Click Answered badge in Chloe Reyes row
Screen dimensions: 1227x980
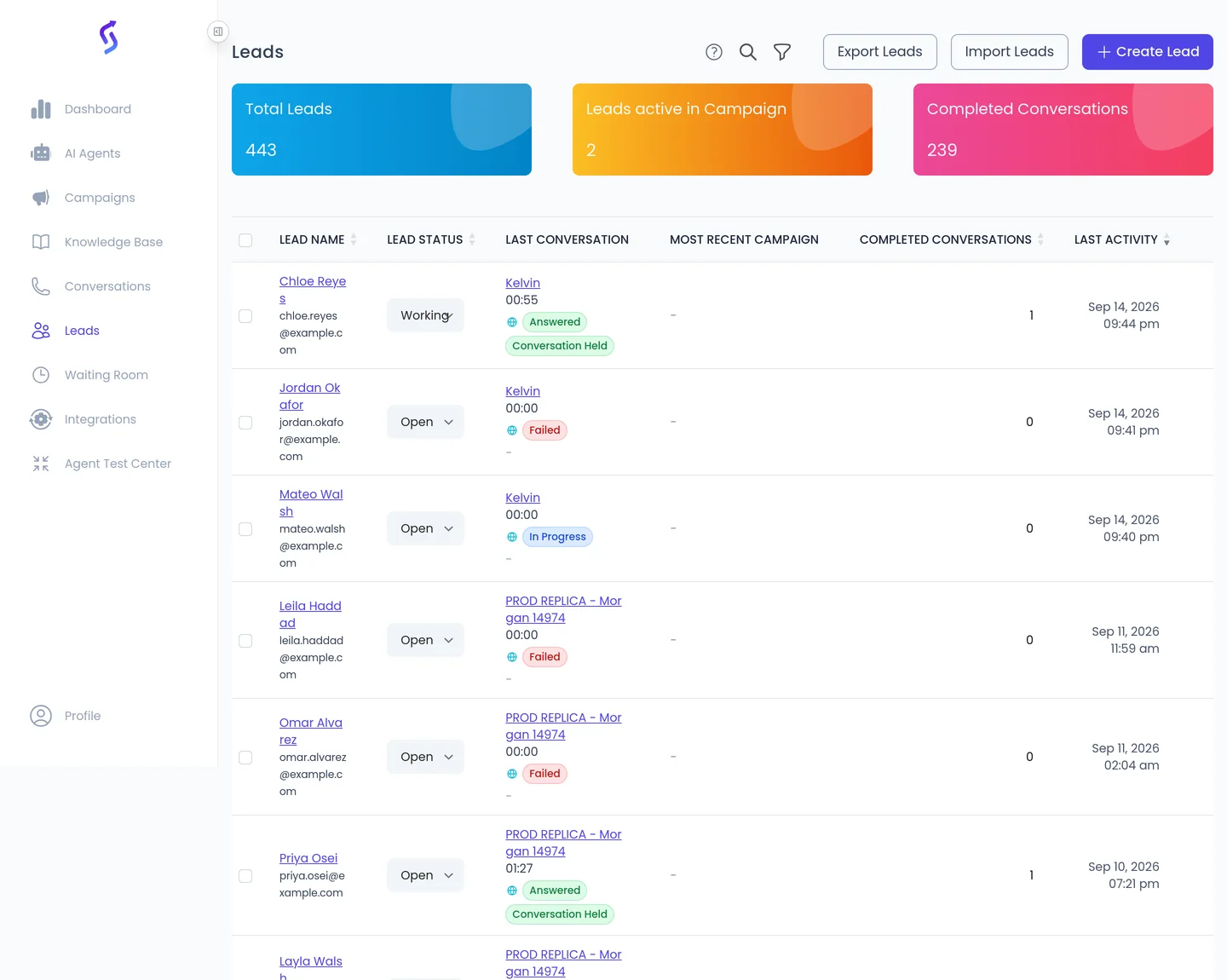[555, 322]
